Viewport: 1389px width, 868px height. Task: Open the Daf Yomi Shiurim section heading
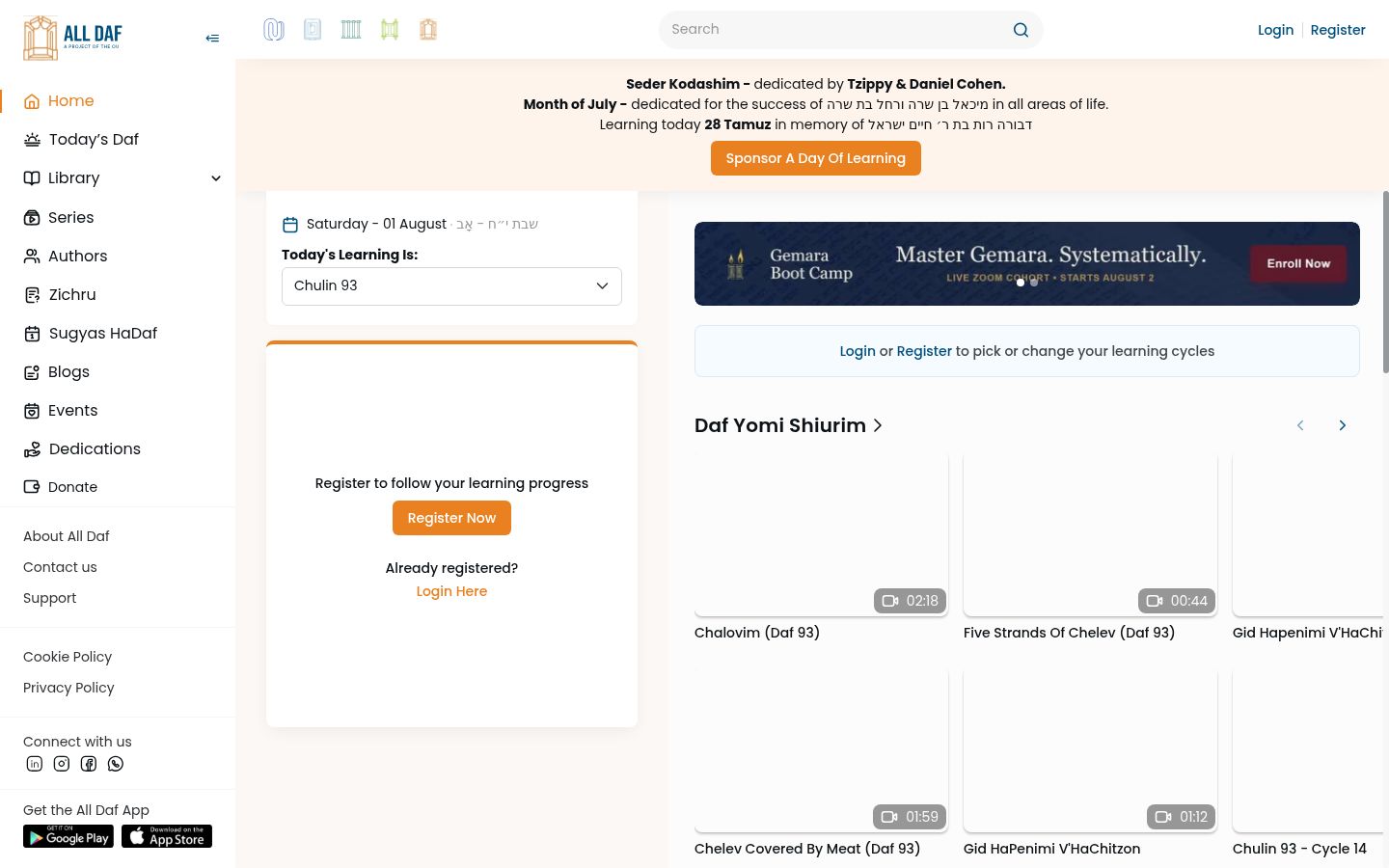pos(788,425)
